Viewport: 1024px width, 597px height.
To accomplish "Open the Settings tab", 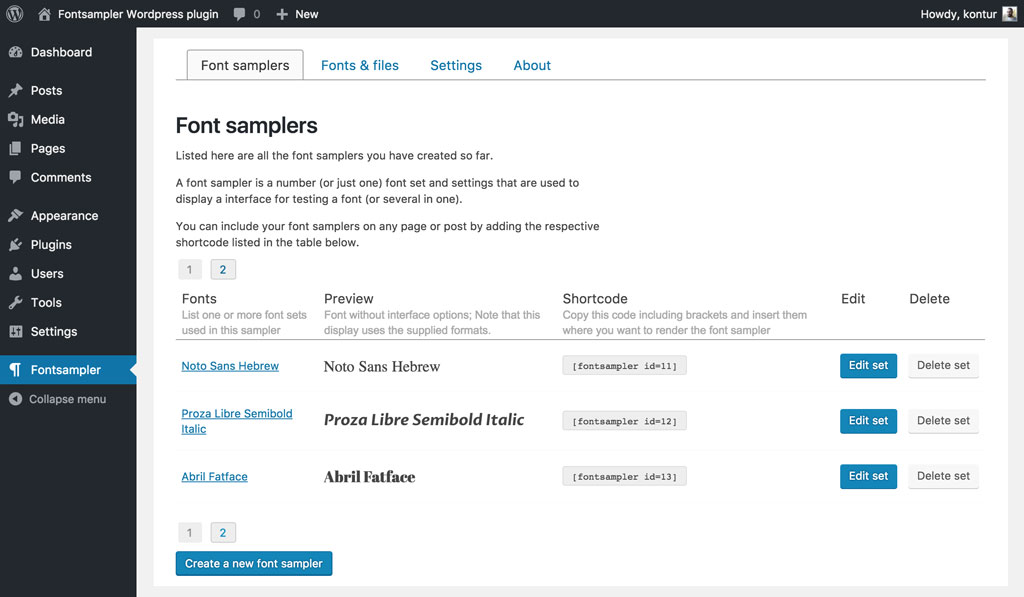I will click(456, 65).
